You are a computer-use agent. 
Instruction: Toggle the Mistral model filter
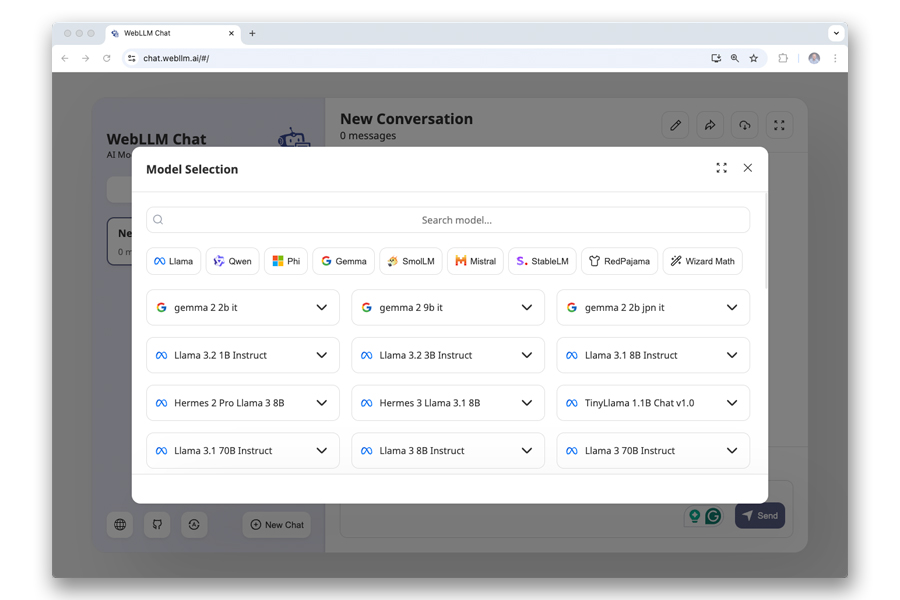coord(475,261)
